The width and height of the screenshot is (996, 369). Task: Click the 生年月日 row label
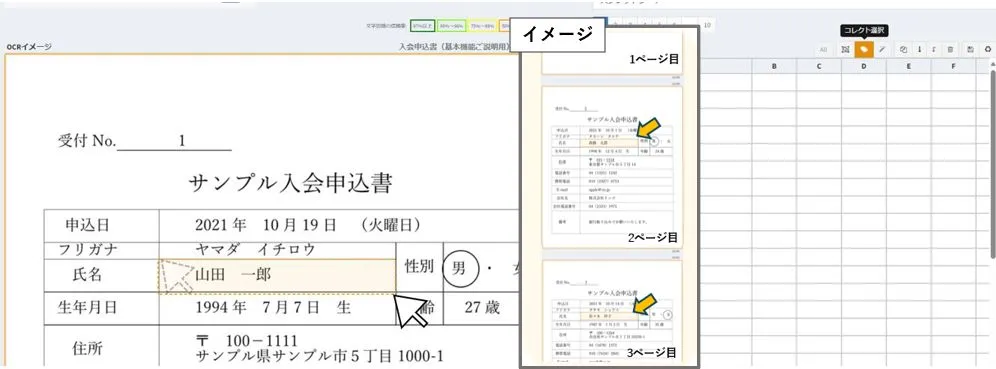coord(88,308)
